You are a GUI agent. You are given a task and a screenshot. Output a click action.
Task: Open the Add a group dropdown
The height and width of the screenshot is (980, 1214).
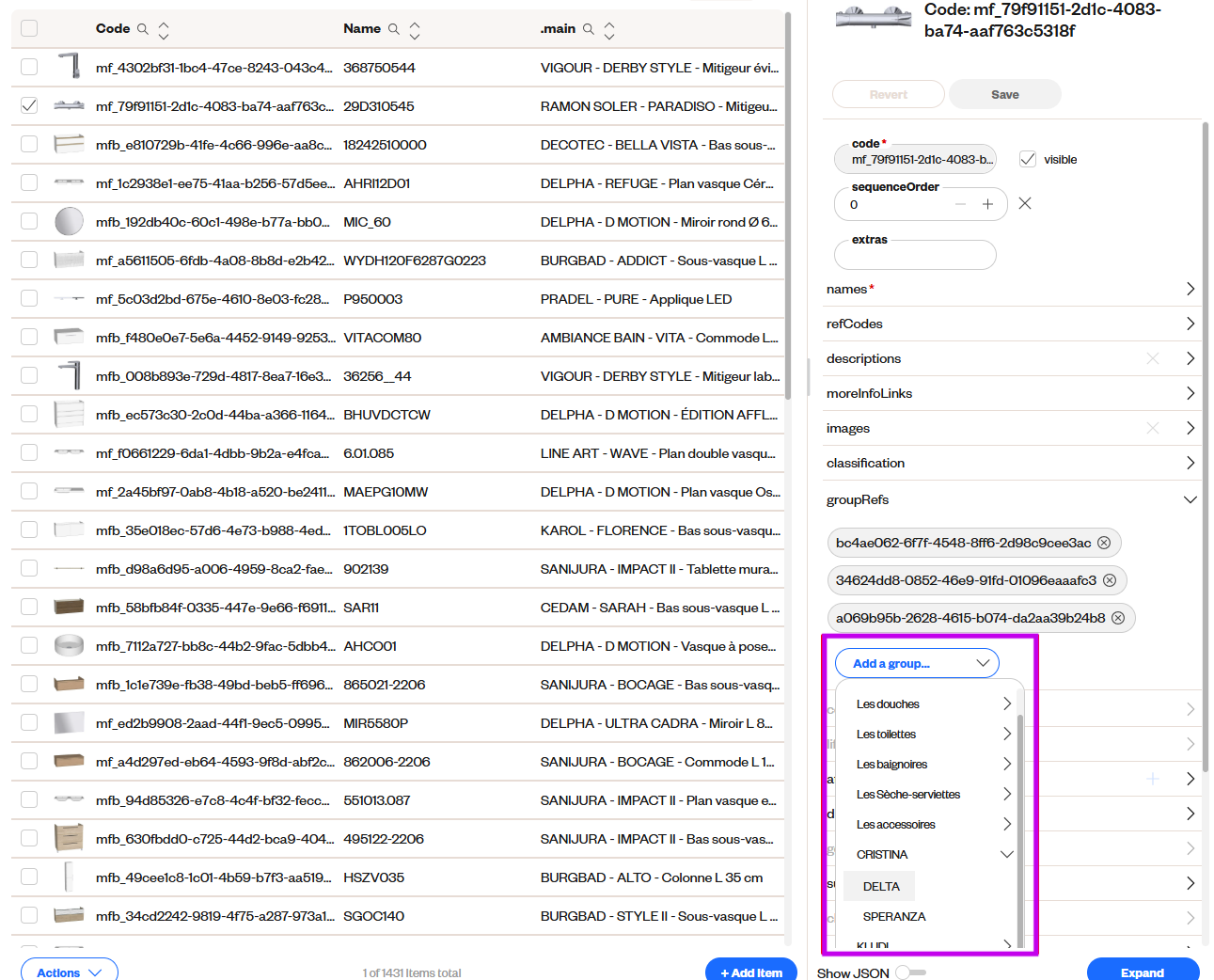(917, 663)
